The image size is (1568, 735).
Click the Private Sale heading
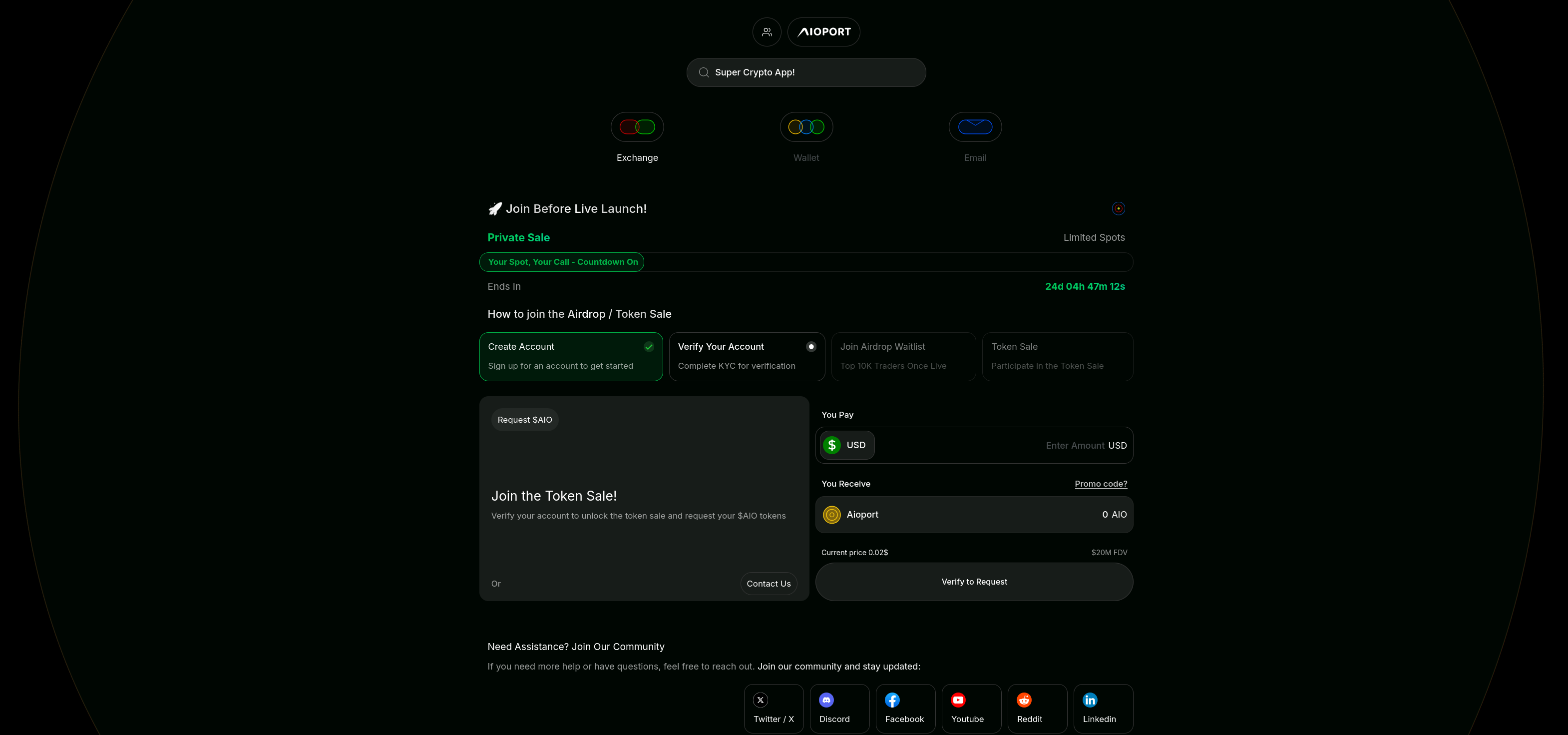[519, 237]
